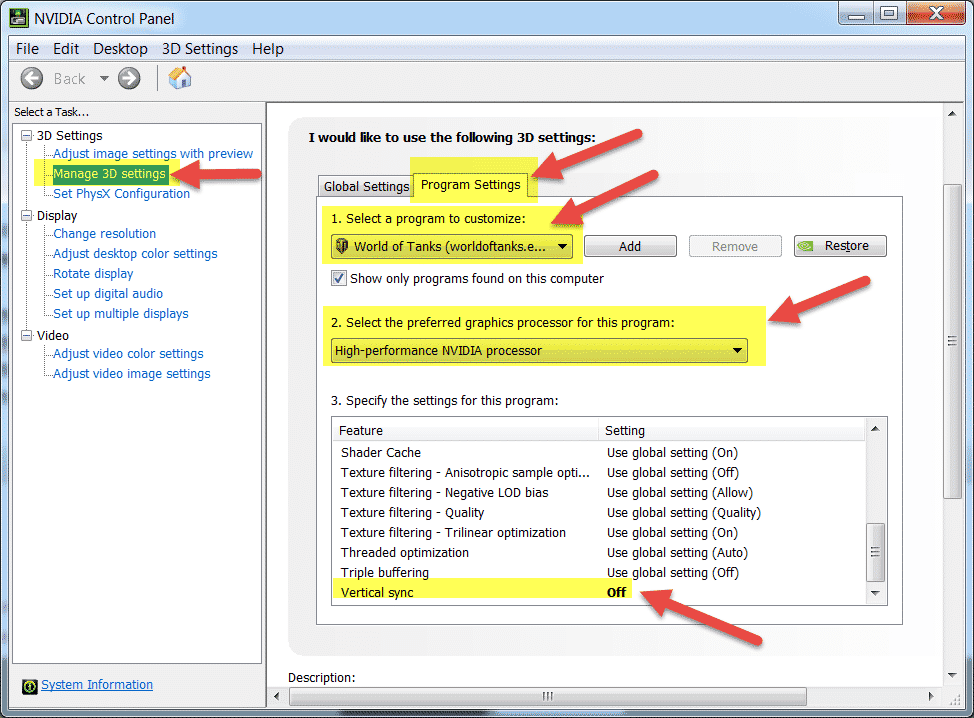Open the program selection dropdown

[x=452, y=246]
